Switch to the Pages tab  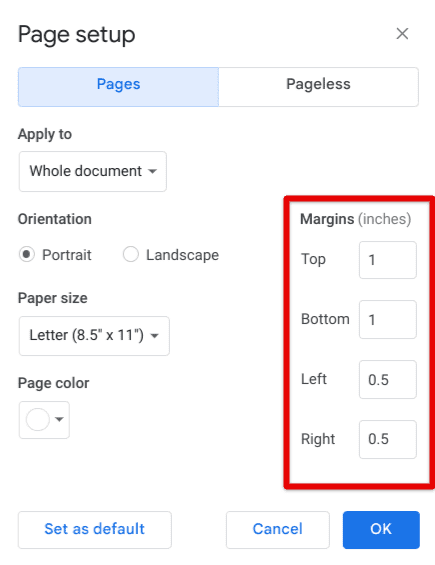(x=119, y=87)
